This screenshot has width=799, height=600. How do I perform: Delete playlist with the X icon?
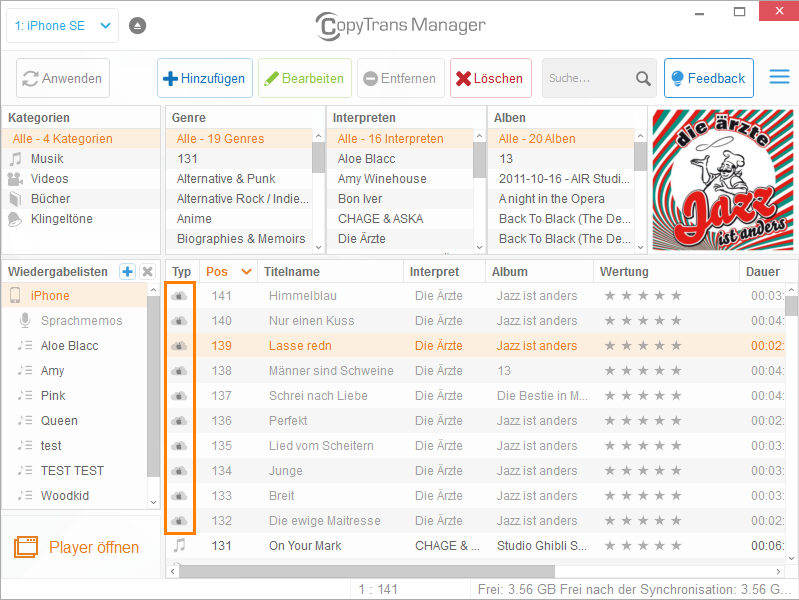(148, 271)
